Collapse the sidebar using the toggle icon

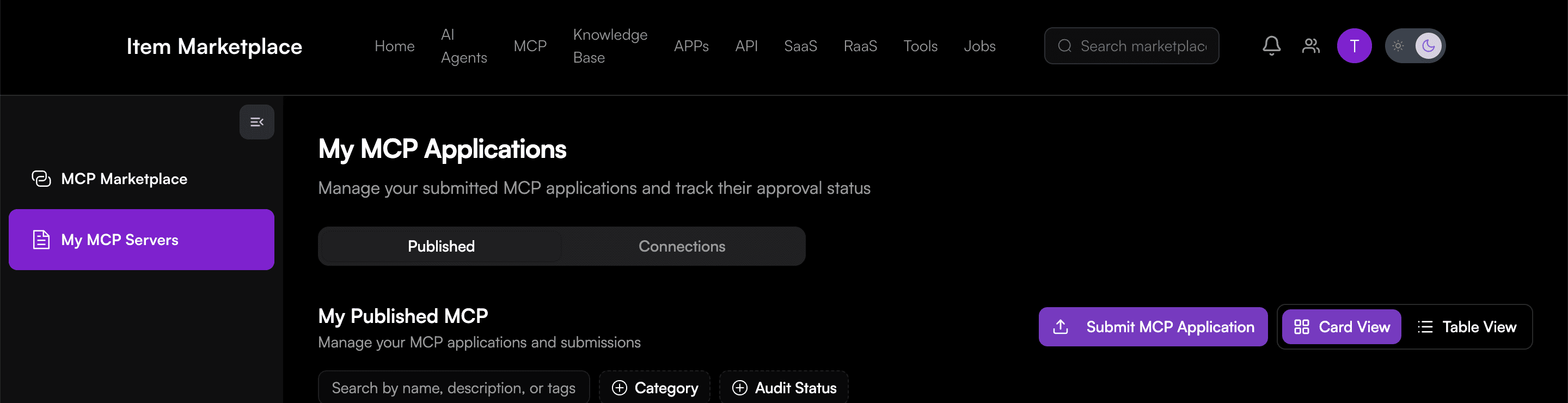pyautogui.click(x=257, y=123)
